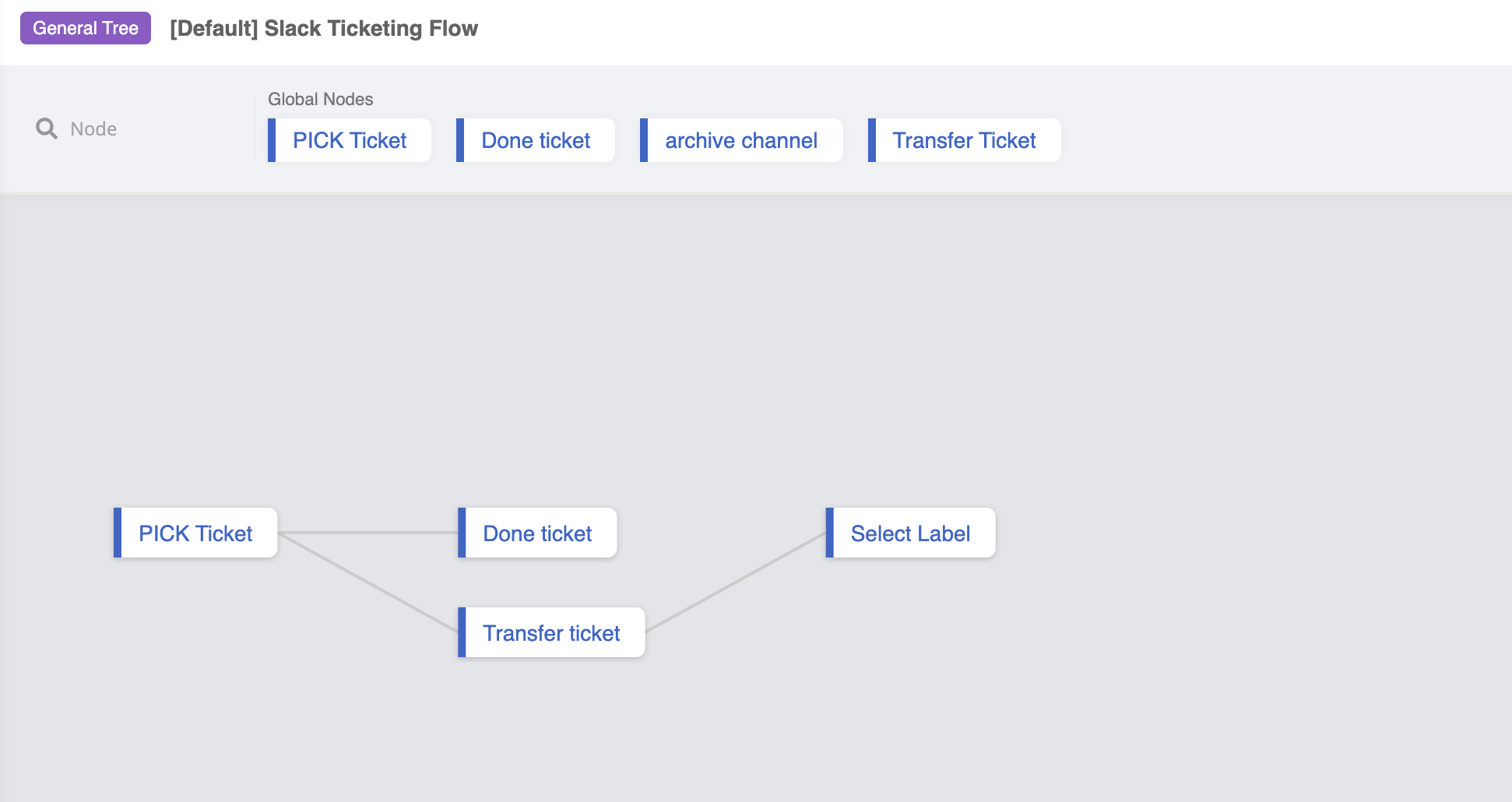Select the Select Label node
The image size is (1512, 802).
coord(911,533)
